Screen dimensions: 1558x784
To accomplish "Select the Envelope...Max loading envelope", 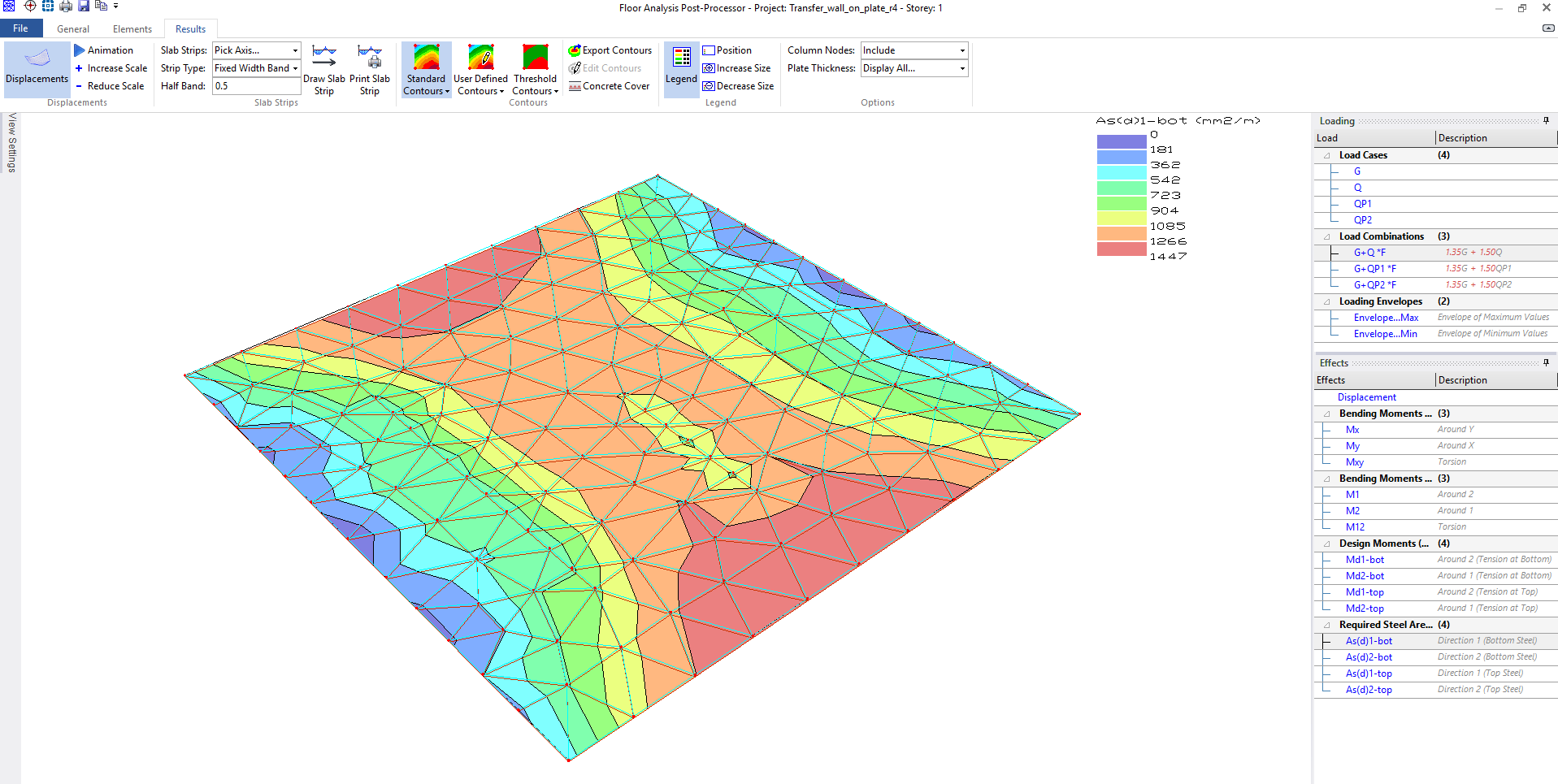I will click(1385, 317).
